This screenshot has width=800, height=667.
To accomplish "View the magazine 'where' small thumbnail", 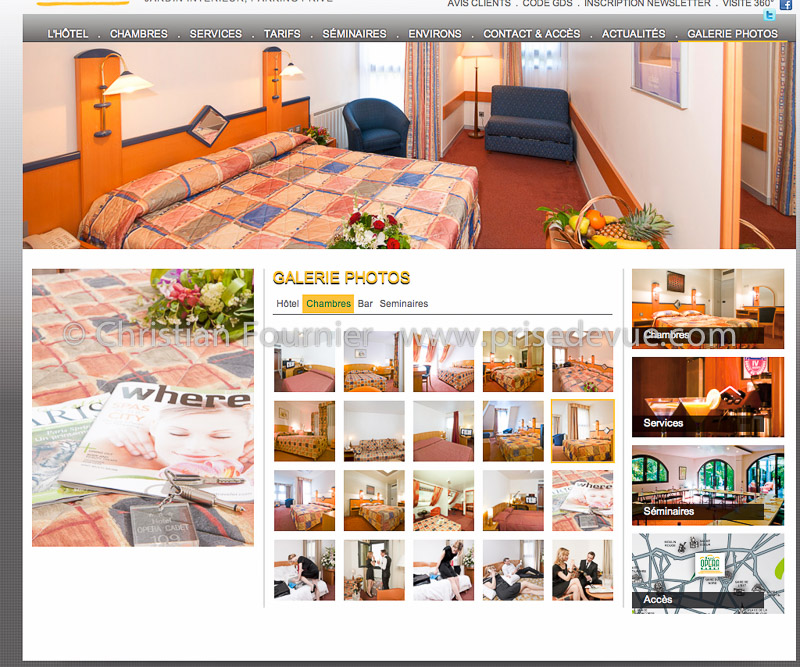I will pyautogui.click(x=583, y=501).
